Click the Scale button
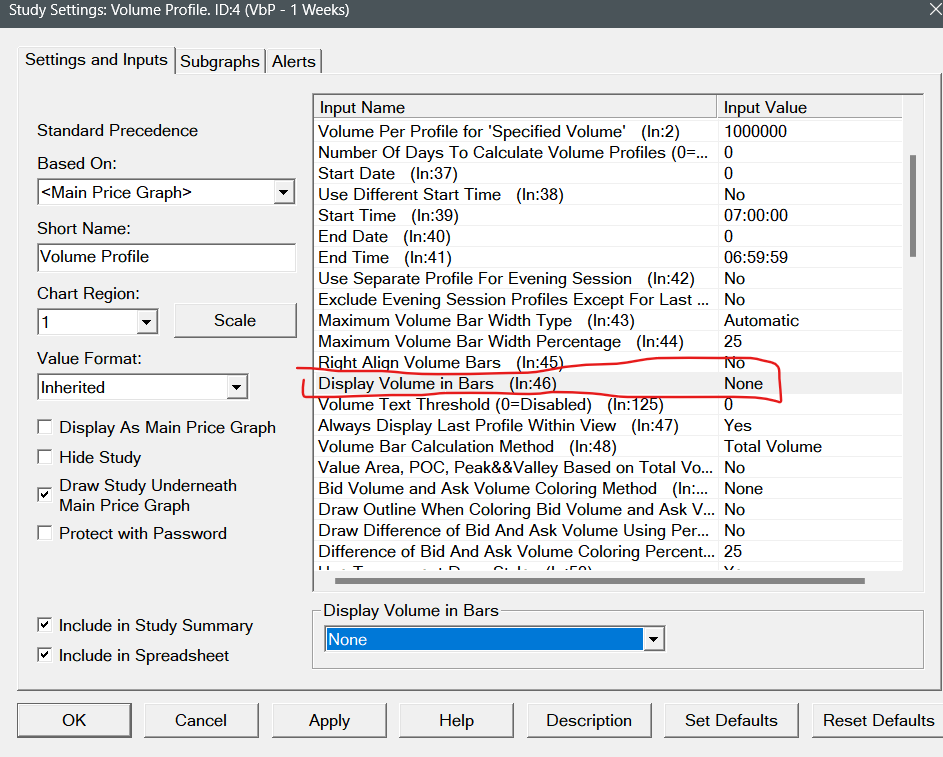Viewport: 943px width, 757px height. pos(235,320)
